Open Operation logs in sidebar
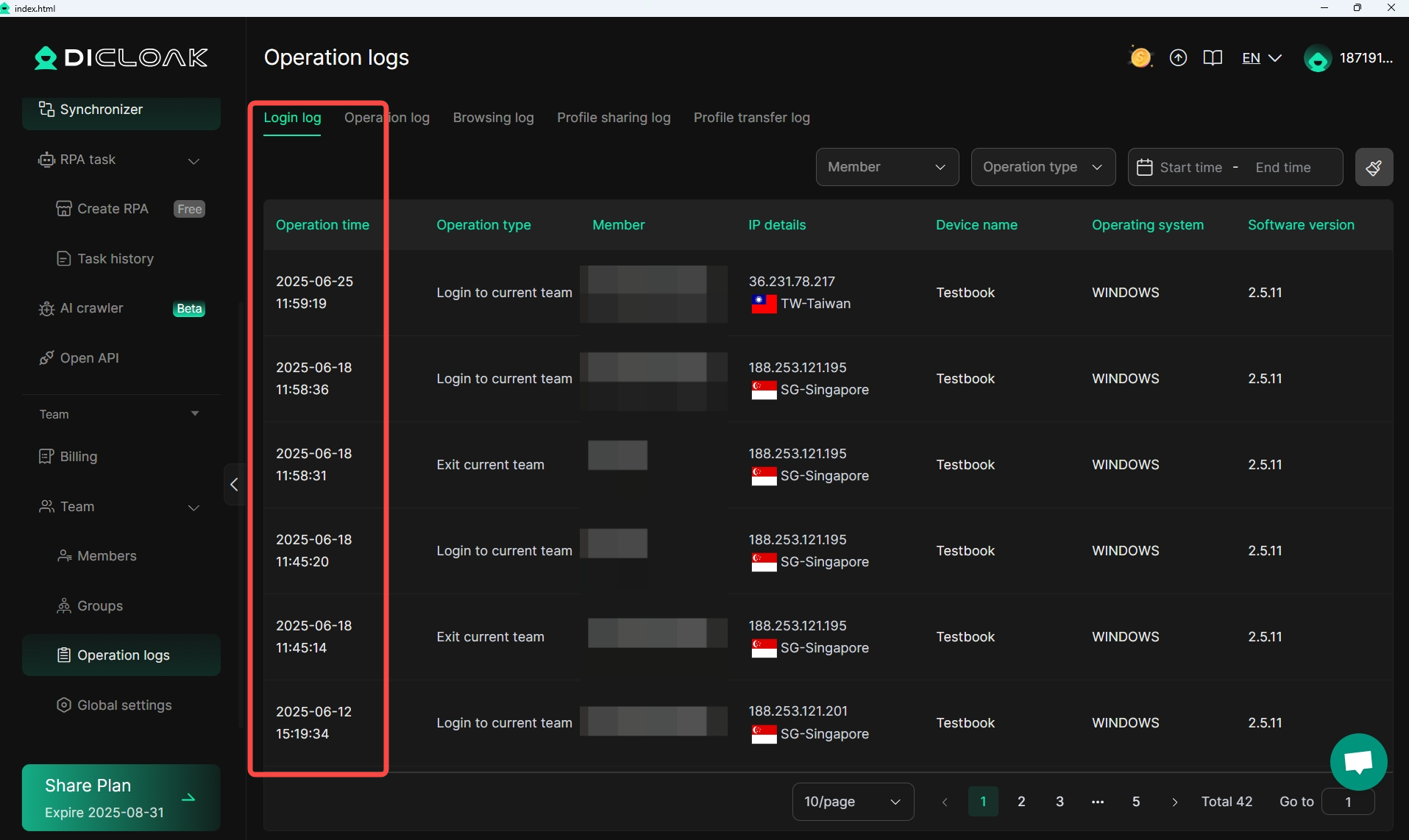The height and width of the screenshot is (840, 1409). point(121,655)
